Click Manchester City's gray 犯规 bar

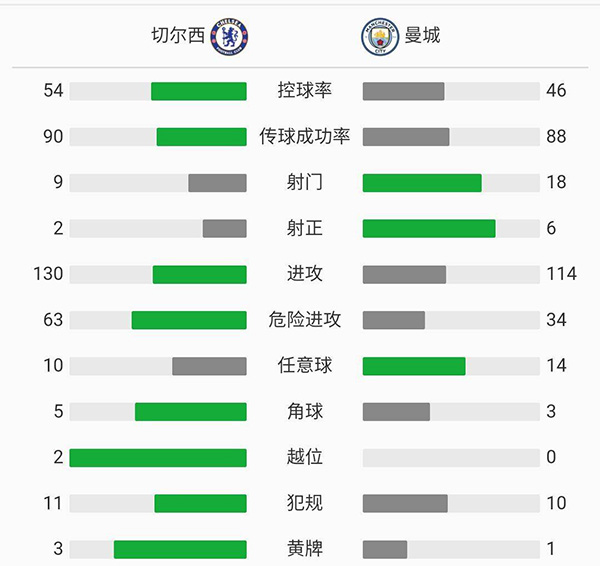pos(405,503)
